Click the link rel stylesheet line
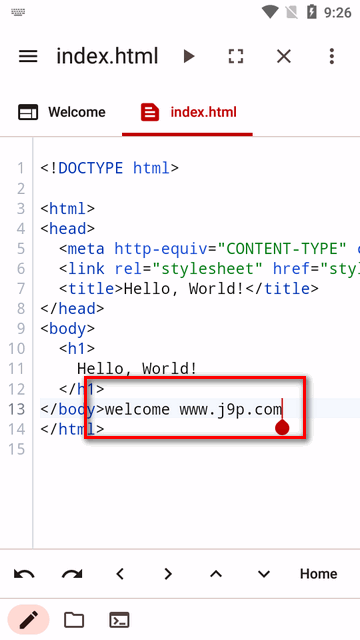This screenshot has height=640, width=360. (x=209, y=268)
